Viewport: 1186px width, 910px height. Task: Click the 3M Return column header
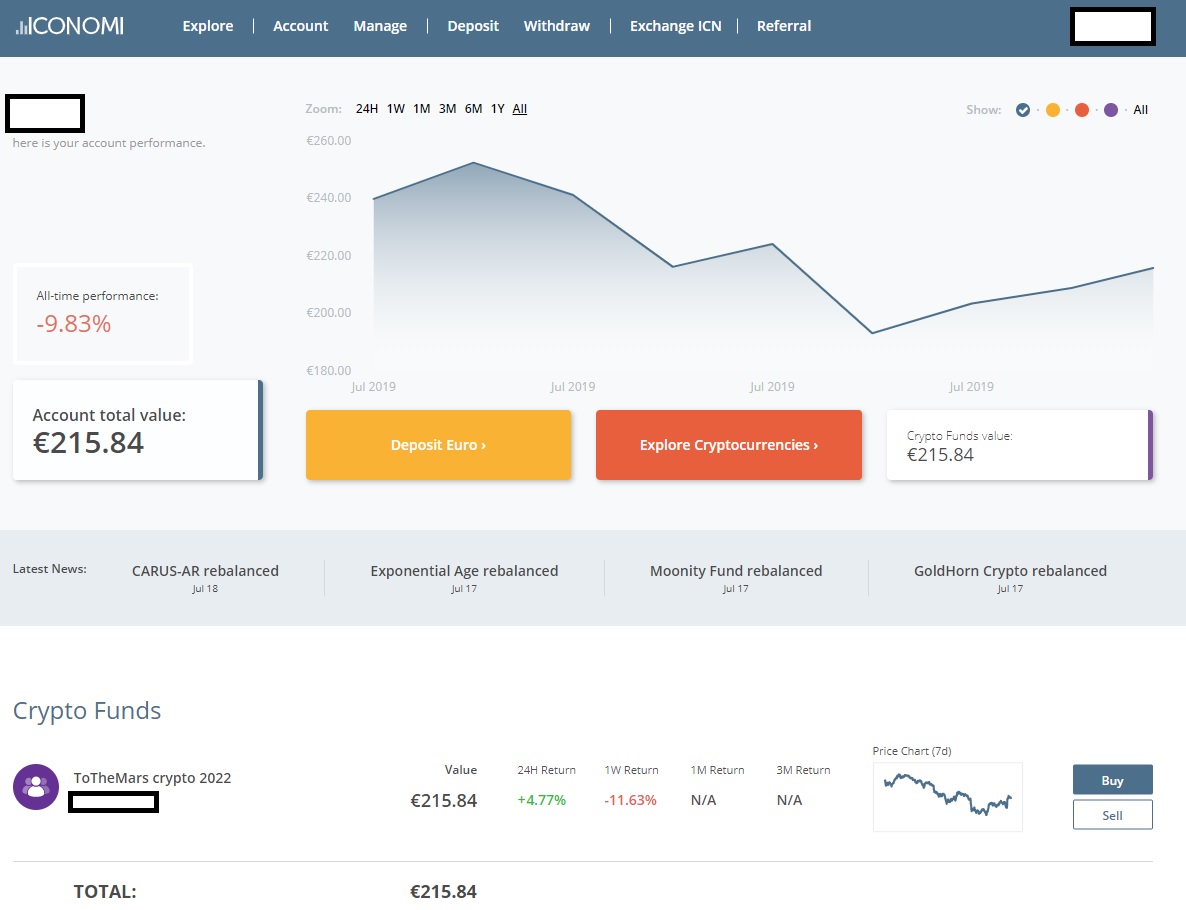tap(803, 770)
